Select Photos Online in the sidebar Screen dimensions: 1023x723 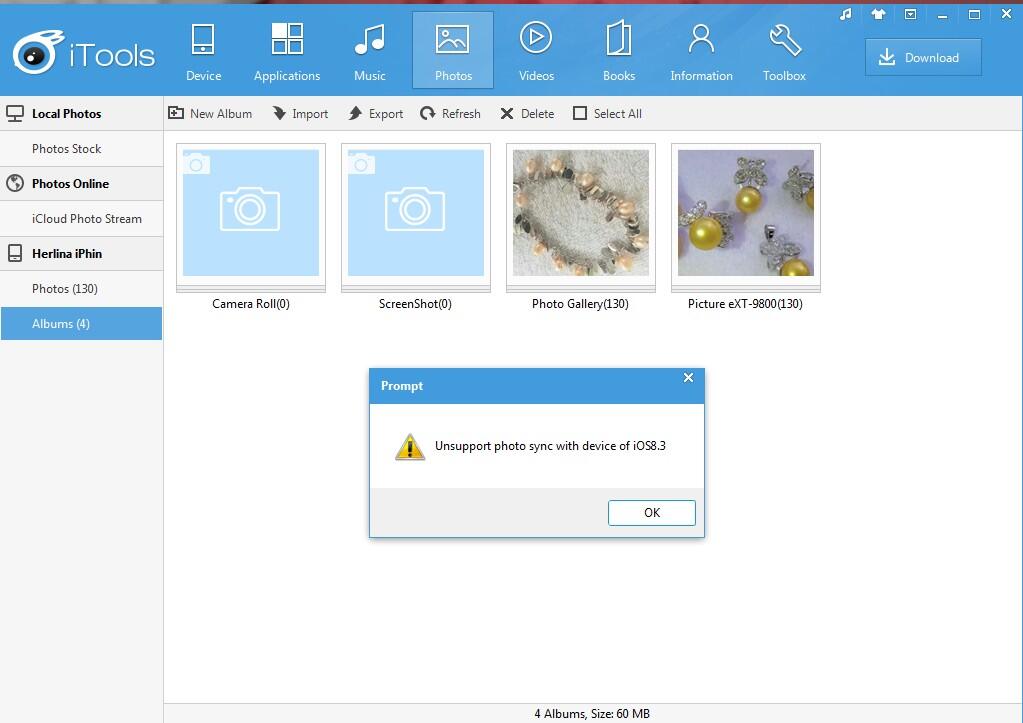[x=82, y=183]
